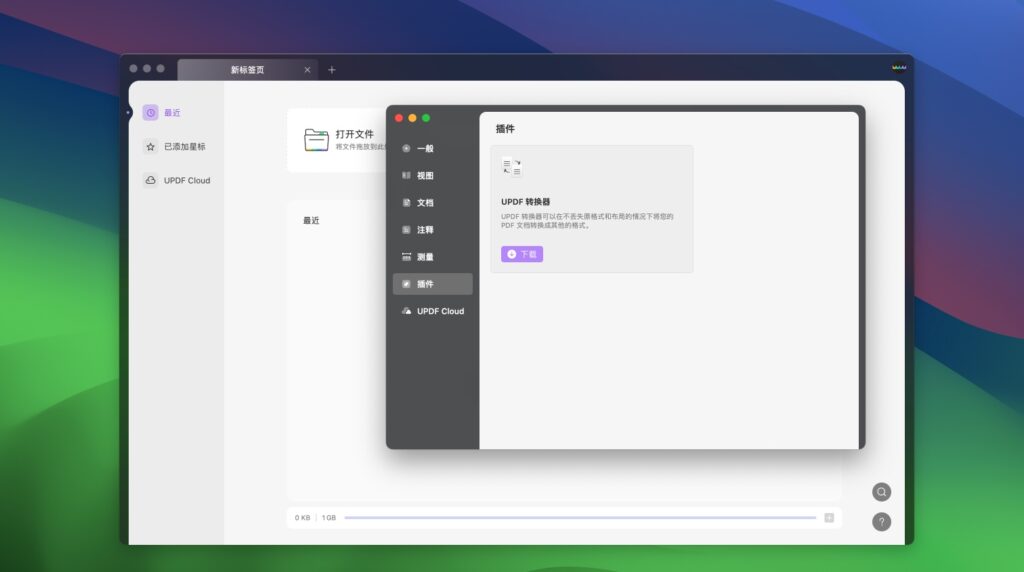Click the cloud icon in main sidebar
The width and height of the screenshot is (1024, 572).
[x=150, y=180]
